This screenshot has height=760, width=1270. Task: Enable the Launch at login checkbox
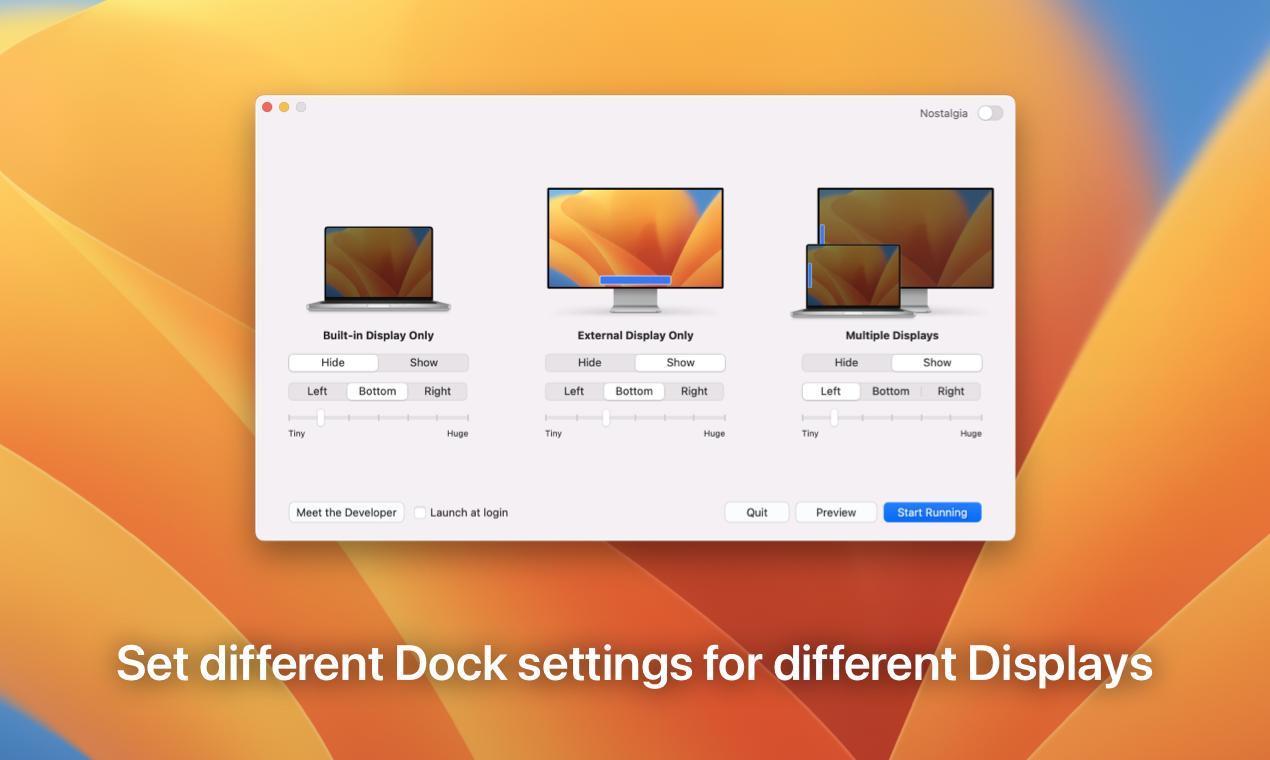point(420,512)
